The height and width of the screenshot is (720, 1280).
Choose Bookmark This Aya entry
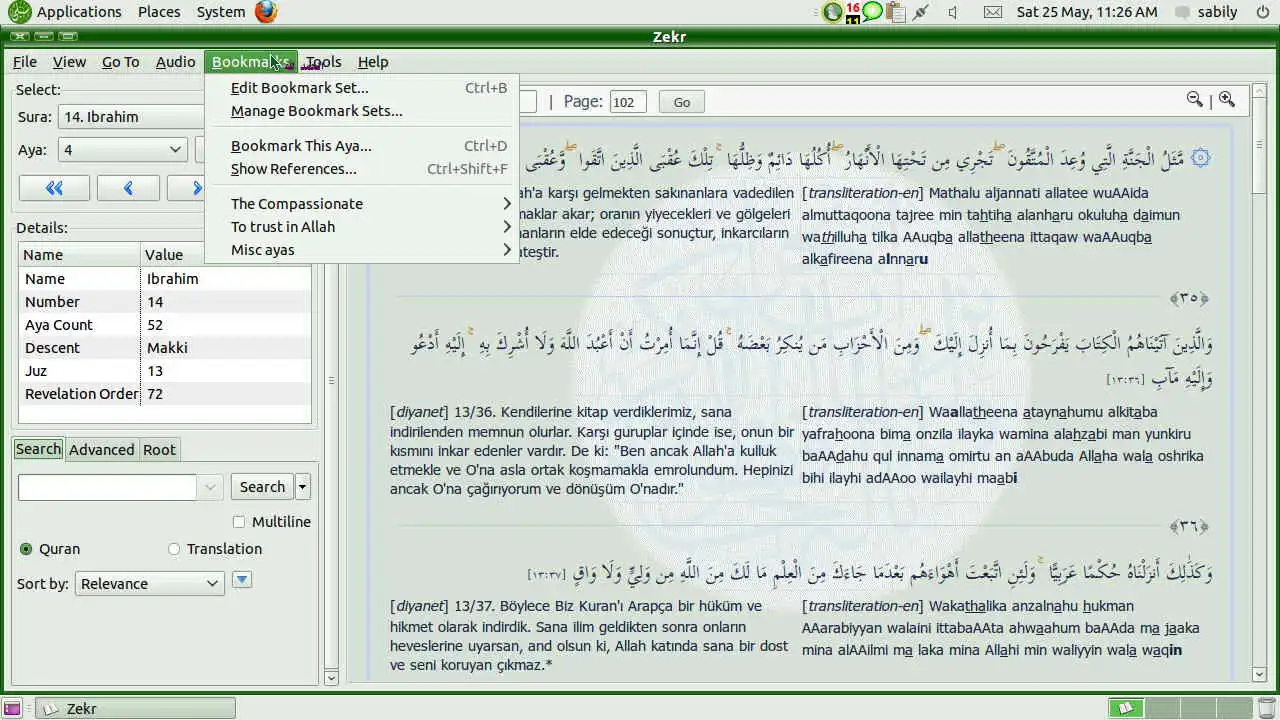tap(362, 146)
